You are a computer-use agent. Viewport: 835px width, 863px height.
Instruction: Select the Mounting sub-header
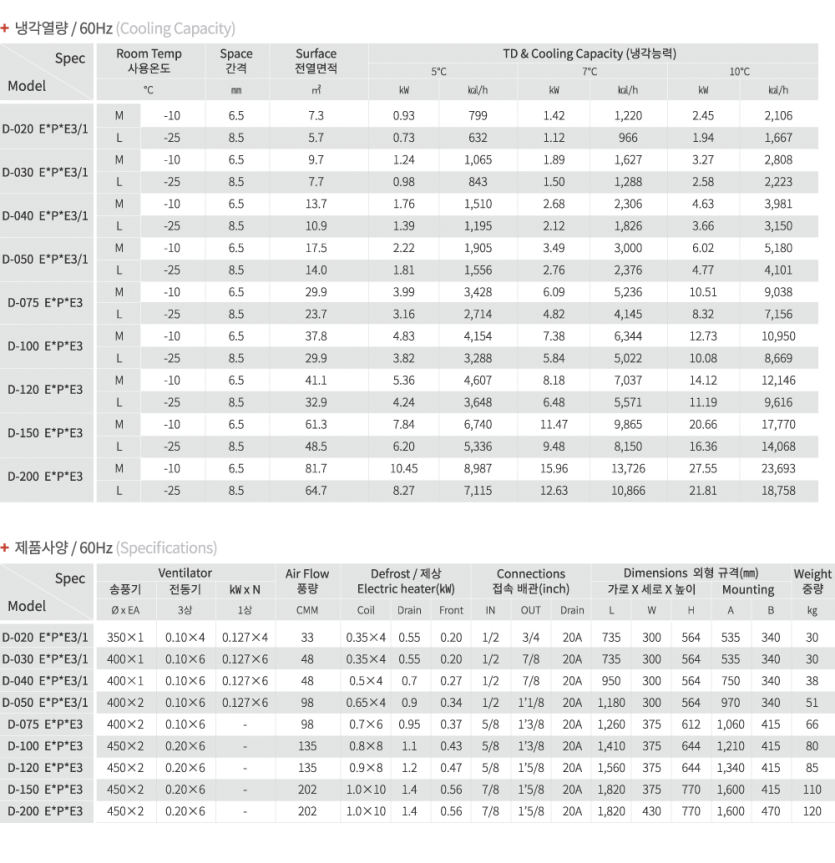click(748, 590)
